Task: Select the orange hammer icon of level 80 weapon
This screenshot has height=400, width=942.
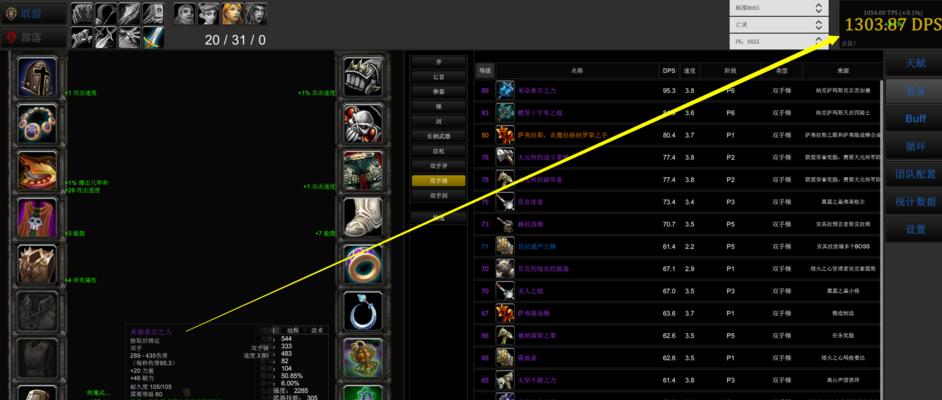Action: (505, 135)
